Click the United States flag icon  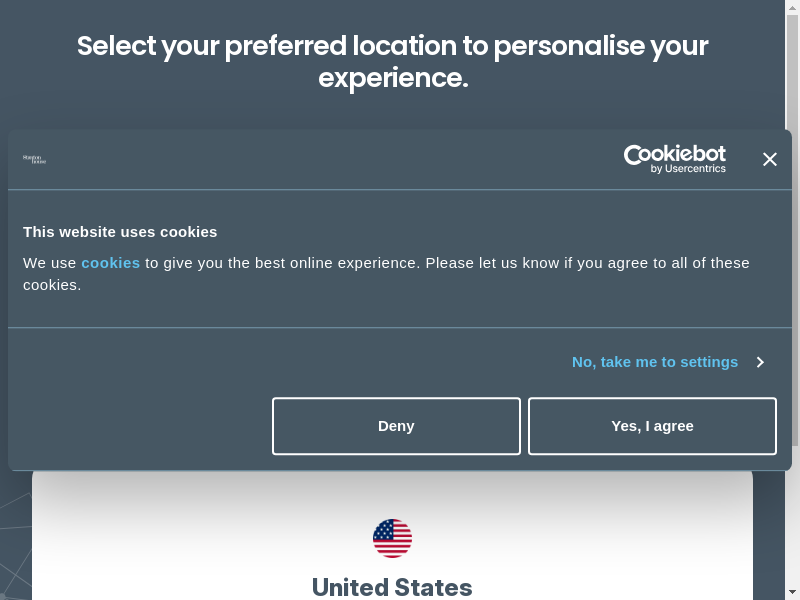point(392,539)
